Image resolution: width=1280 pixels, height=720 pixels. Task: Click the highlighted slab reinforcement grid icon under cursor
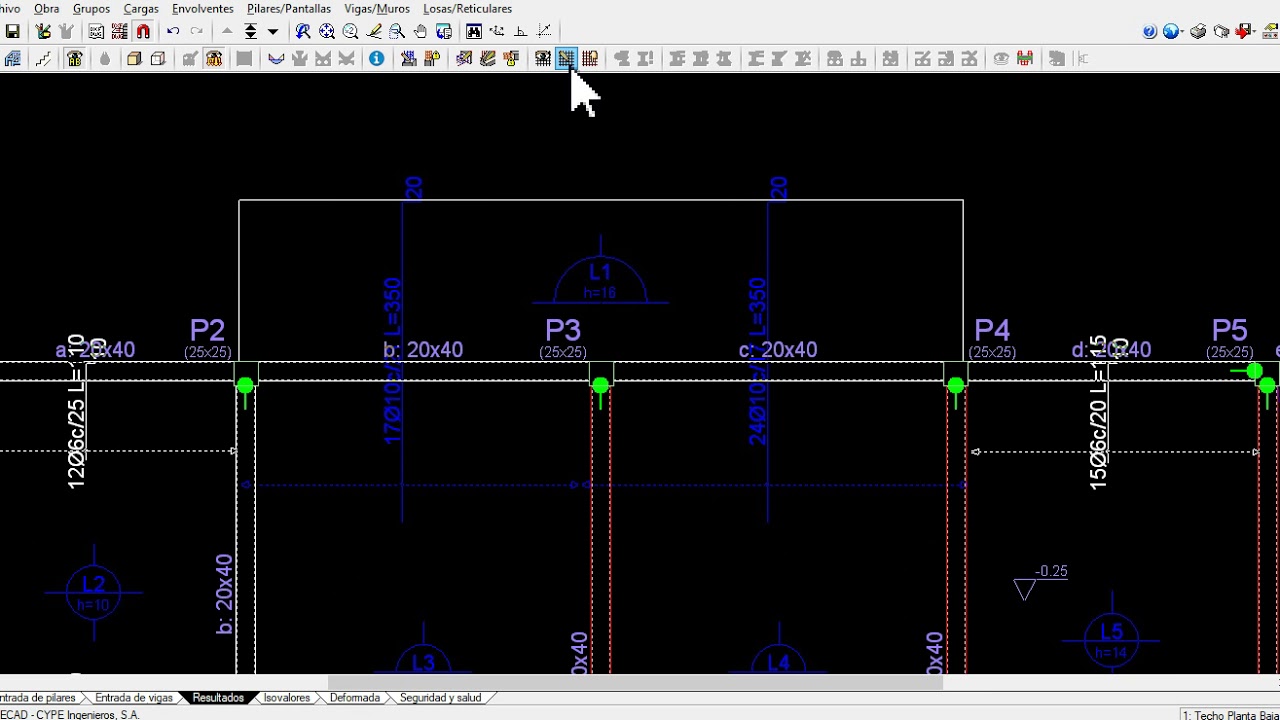tap(566, 59)
